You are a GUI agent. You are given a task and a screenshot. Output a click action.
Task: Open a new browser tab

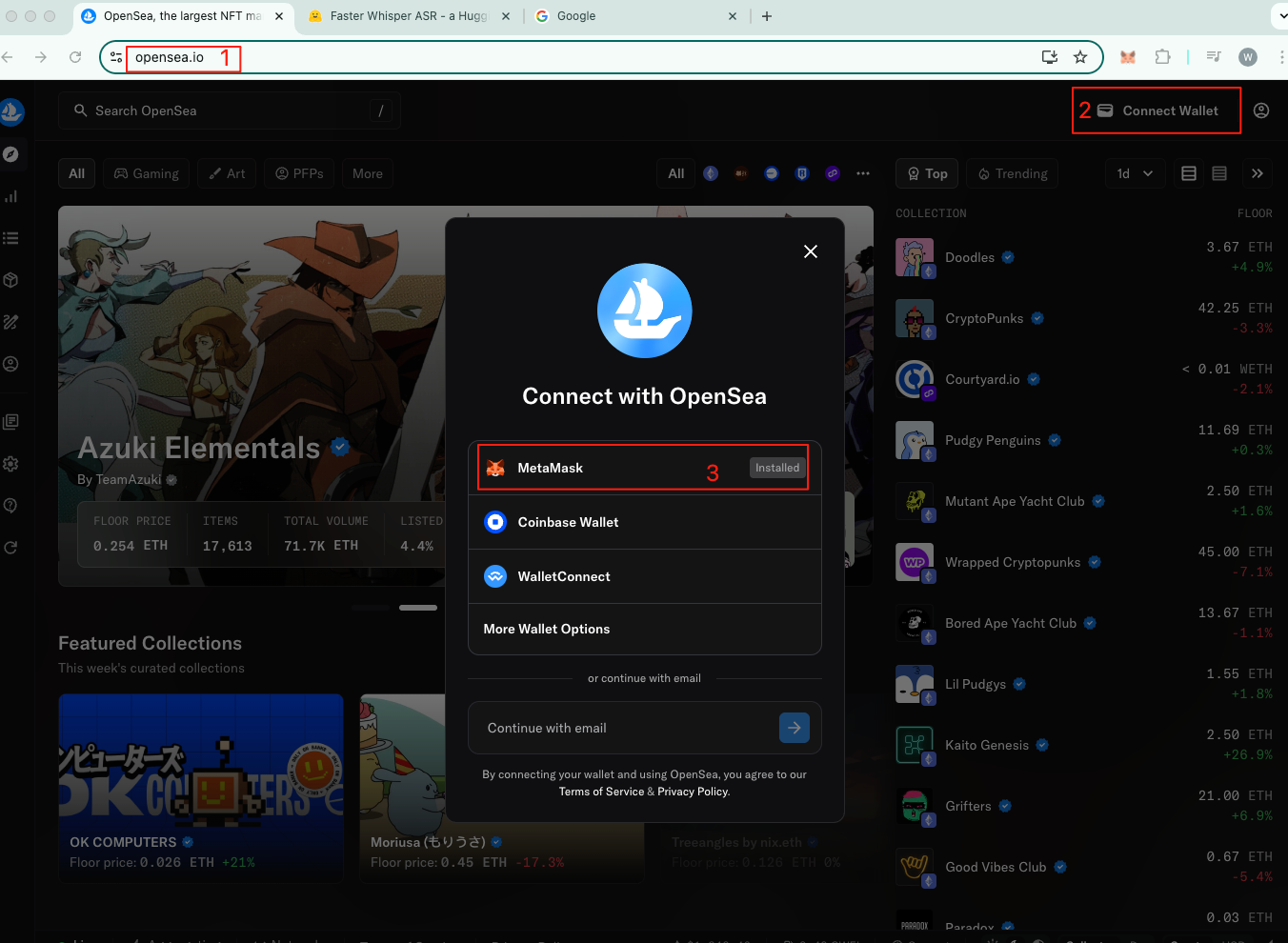767,16
